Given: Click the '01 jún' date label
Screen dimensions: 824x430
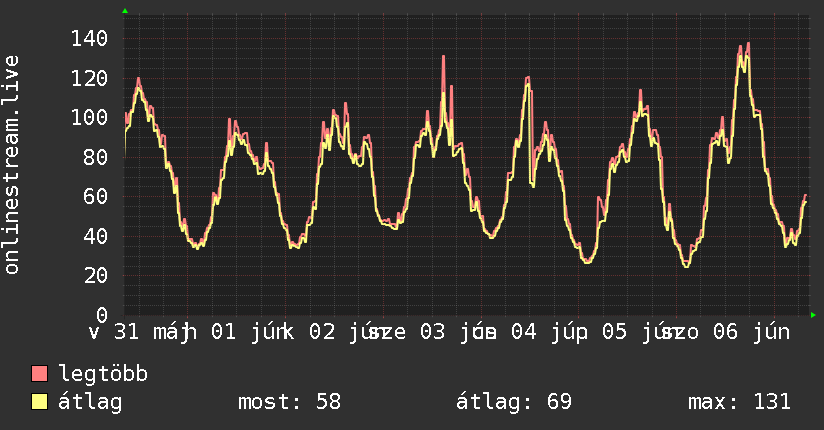Looking at the screenshot, I should (250, 332).
